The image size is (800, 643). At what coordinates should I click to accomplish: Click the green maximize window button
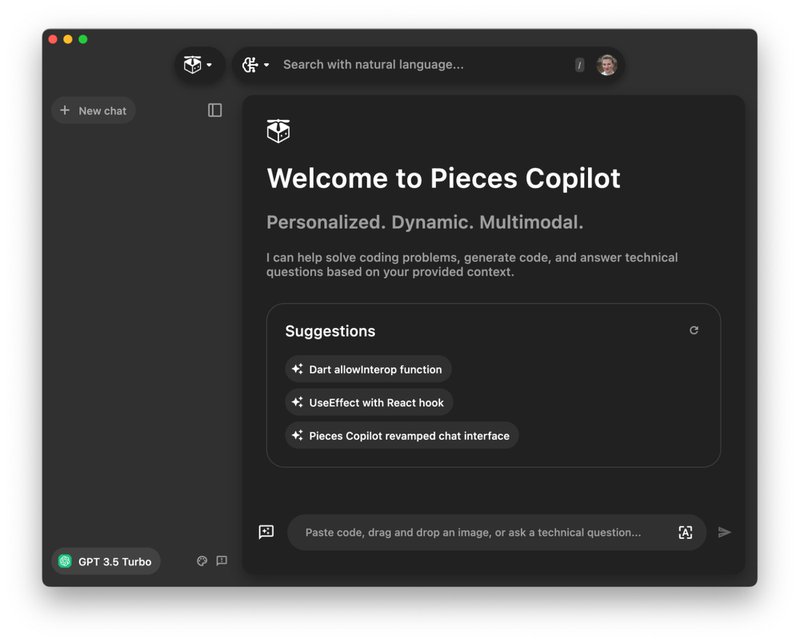[x=83, y=39]
